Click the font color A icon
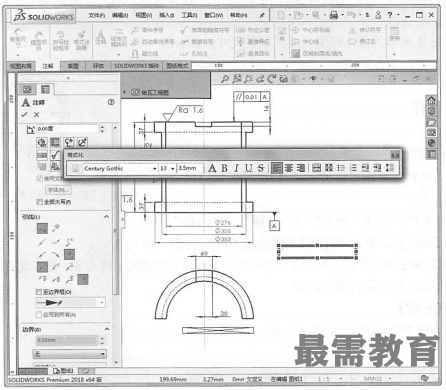Viewport: 446px width, 390px height. [212, 168]
